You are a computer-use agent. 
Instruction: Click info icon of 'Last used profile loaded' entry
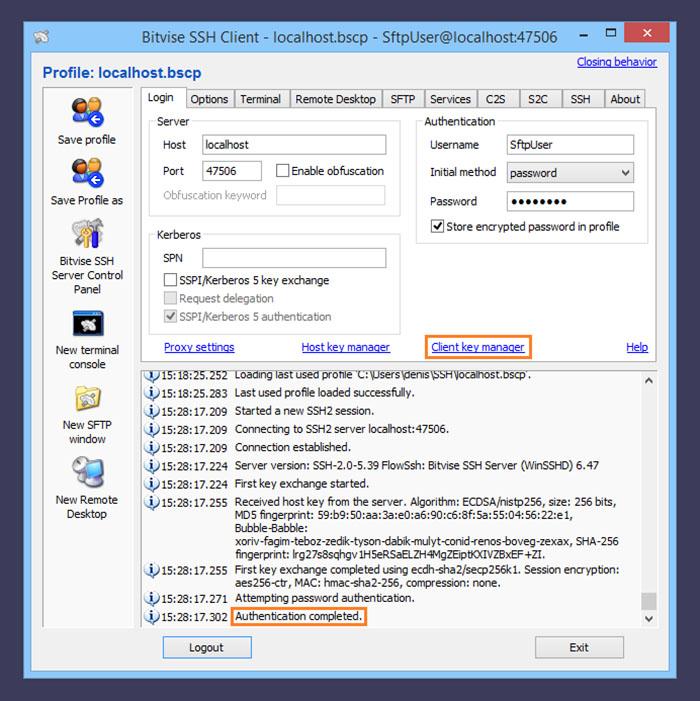point(152,393)
